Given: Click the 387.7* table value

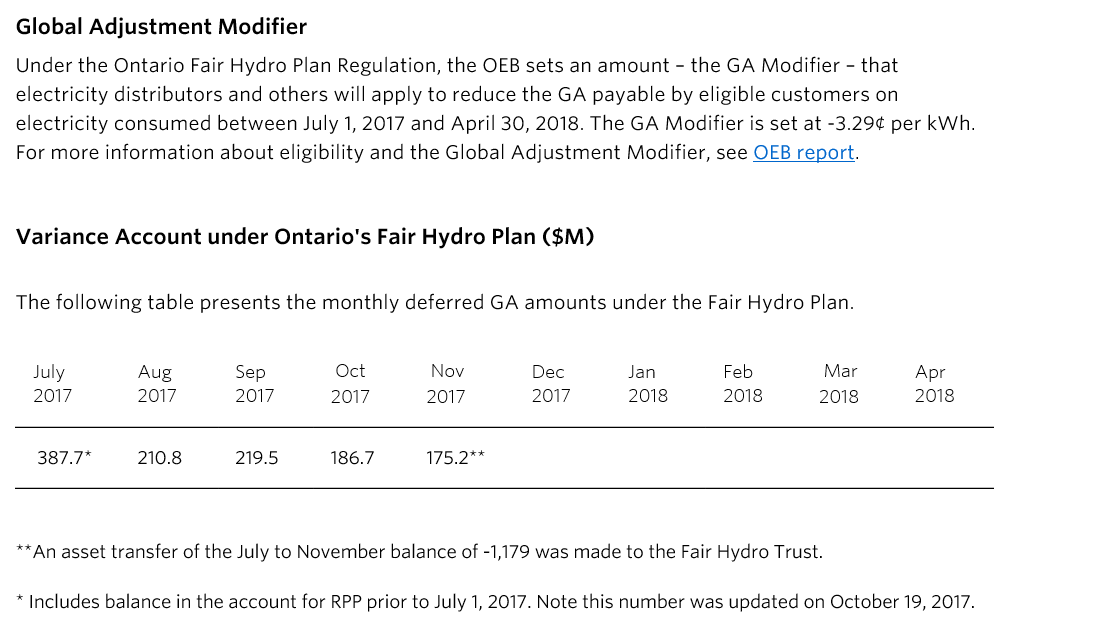Looking at the screenshot, I should pyautogui.click(x=64, y=458).
